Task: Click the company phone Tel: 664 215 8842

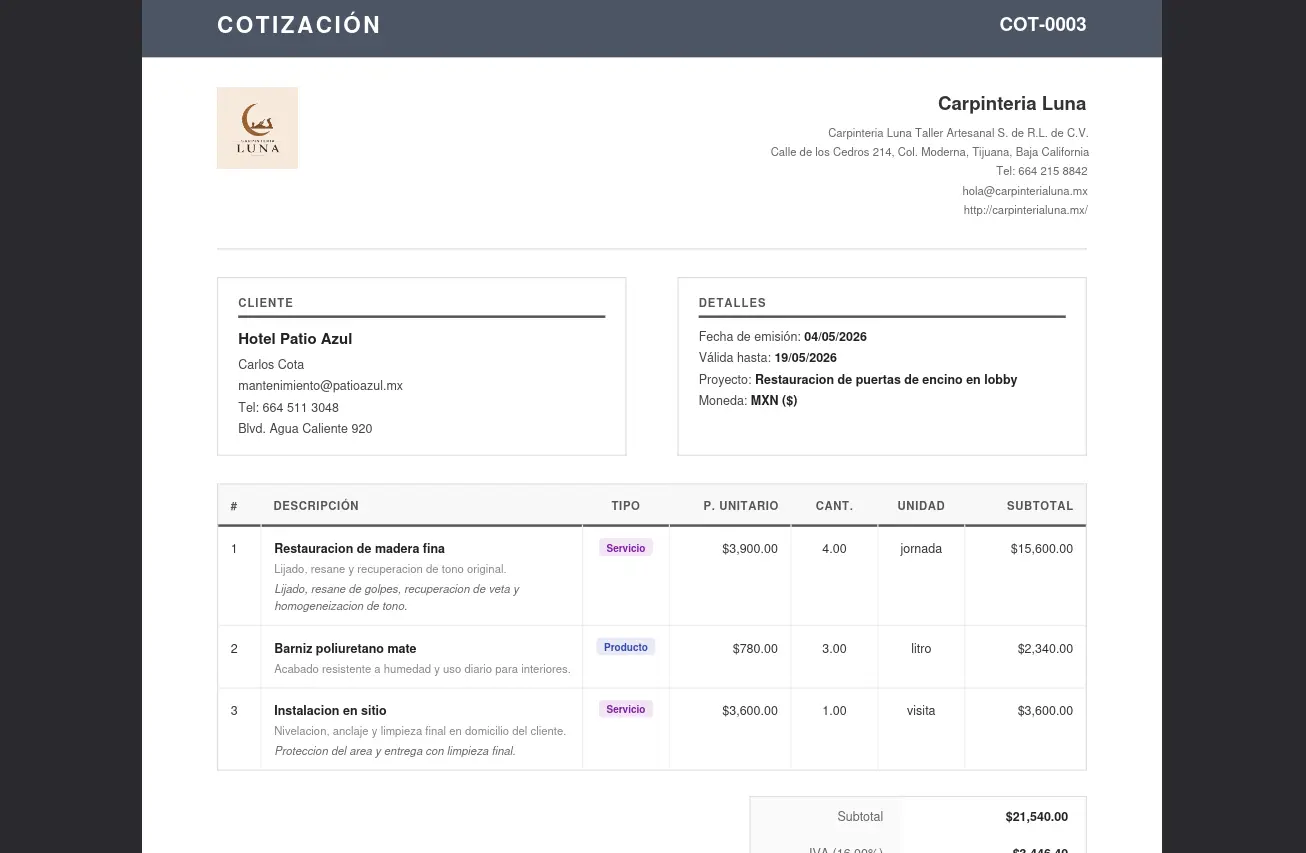Action: pyautogui.click(x=1042, y=172)
